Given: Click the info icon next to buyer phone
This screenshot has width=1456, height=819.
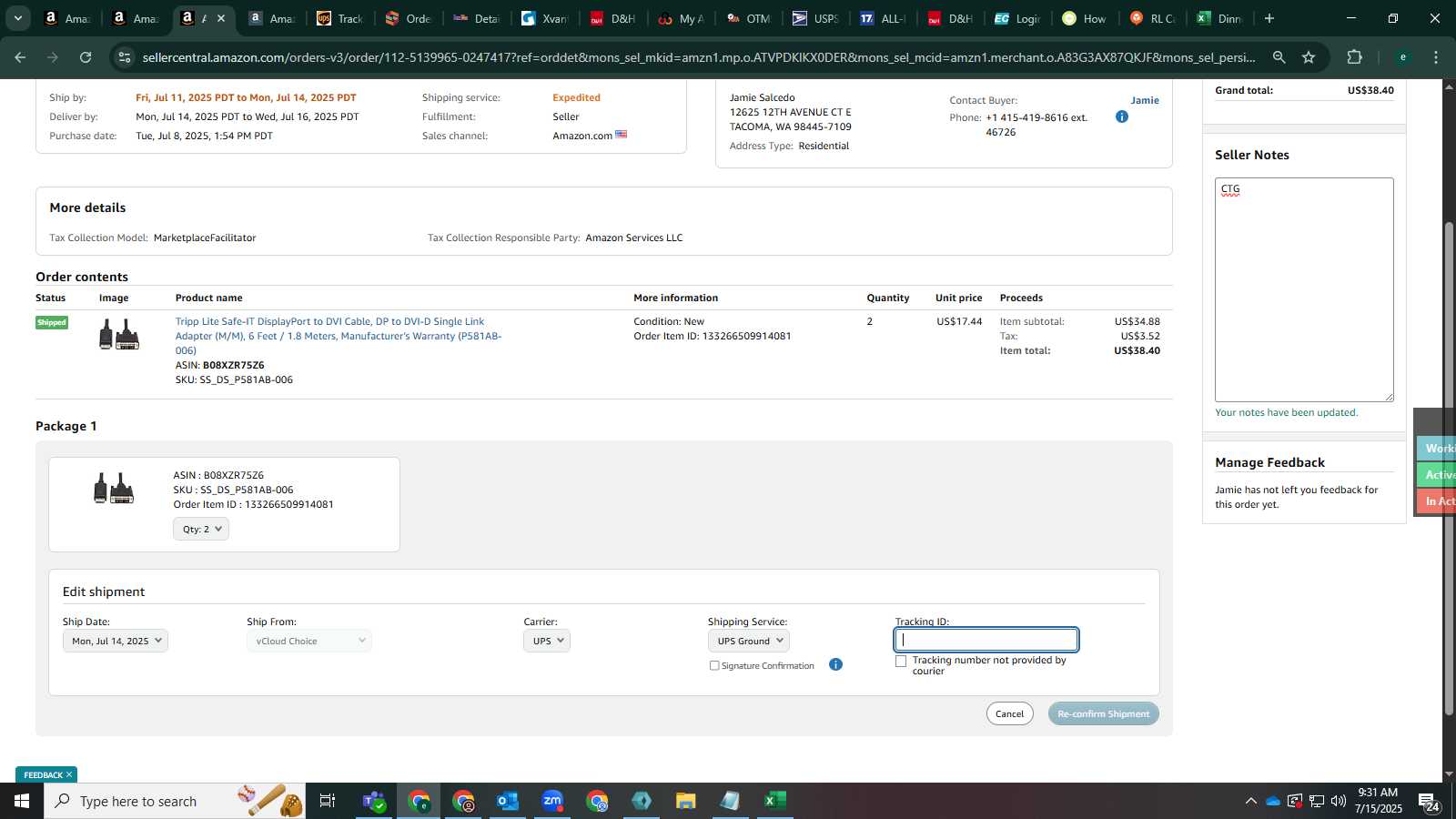Looking at the screenshot, I should coord(1121,116).
